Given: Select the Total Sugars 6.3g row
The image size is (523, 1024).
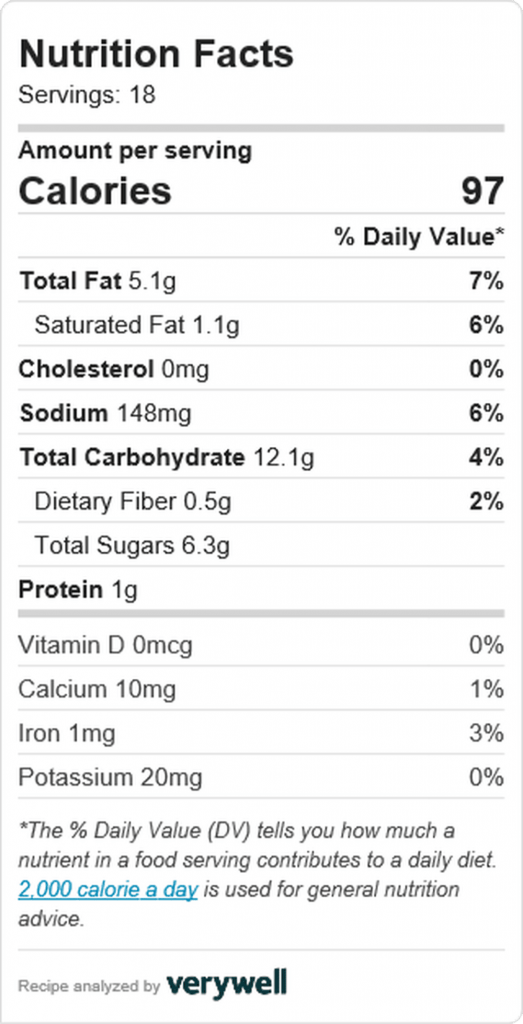Looking at the screenshot, I should 261,545.
